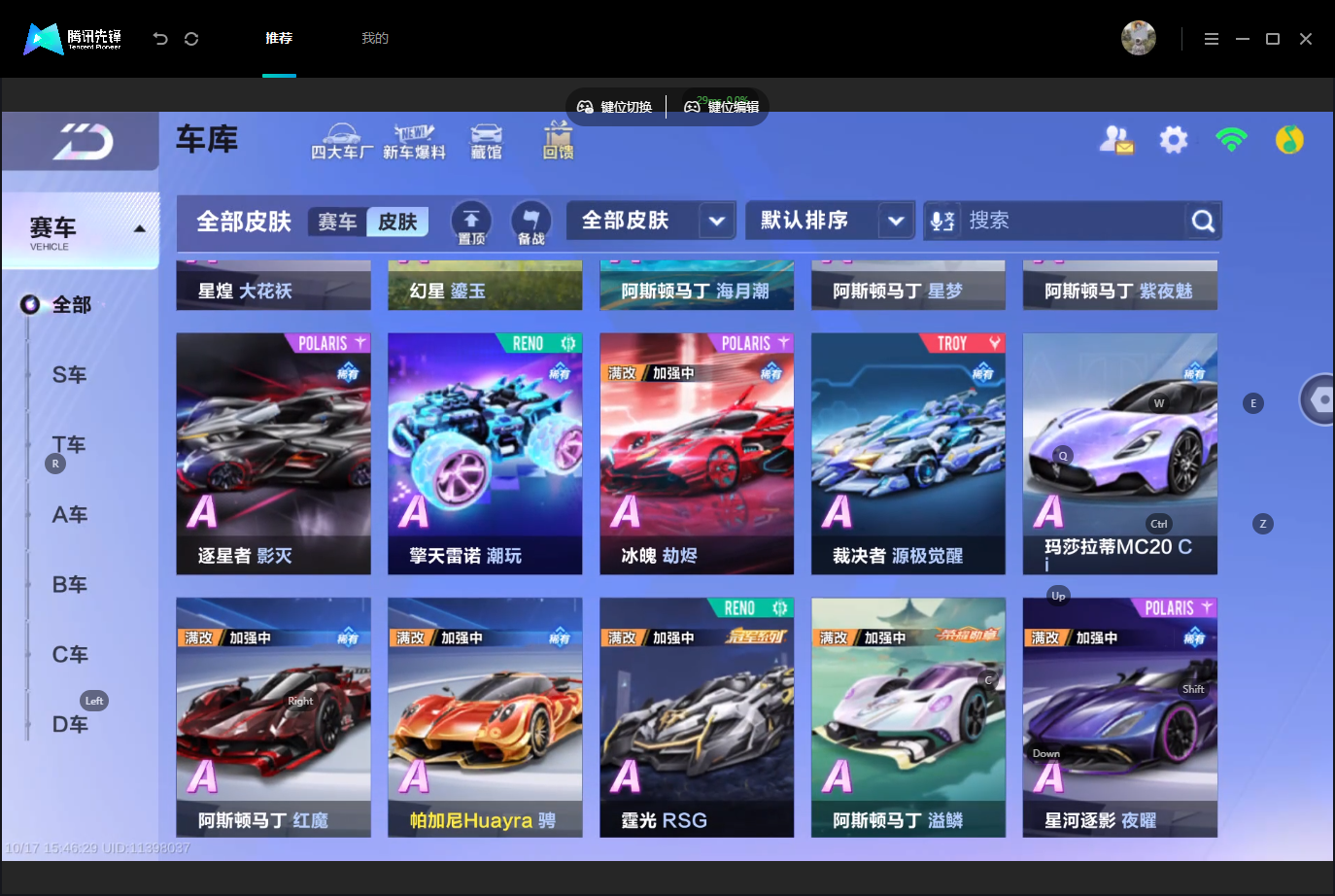Open the in-game settings gear
This screenshot has width=1335, height=896.
(1174, 140)
